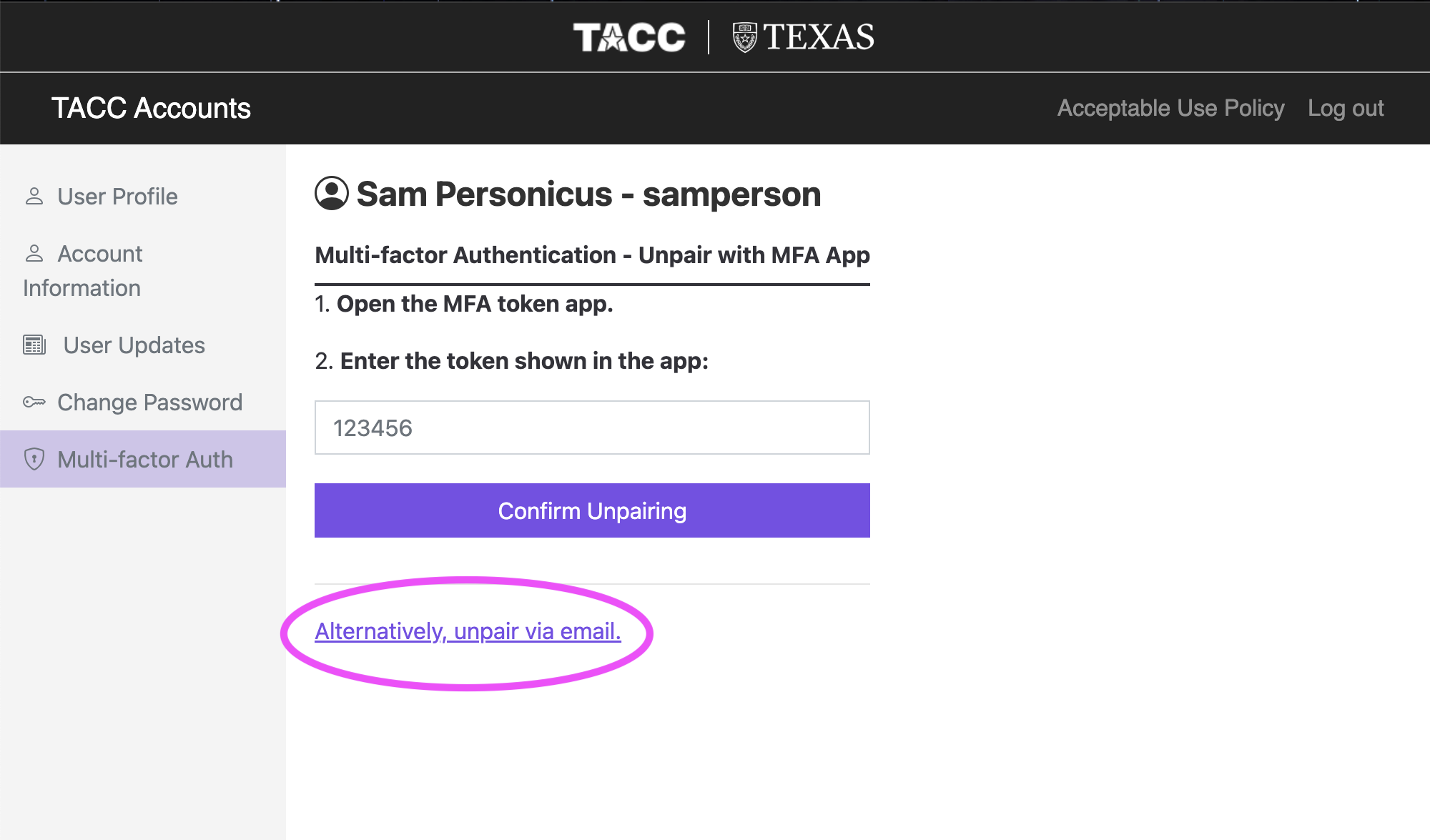Click the TACC logo in header
Image resolution: width=1430 pixels, height=840 pixels.
(x=629, y=37)
